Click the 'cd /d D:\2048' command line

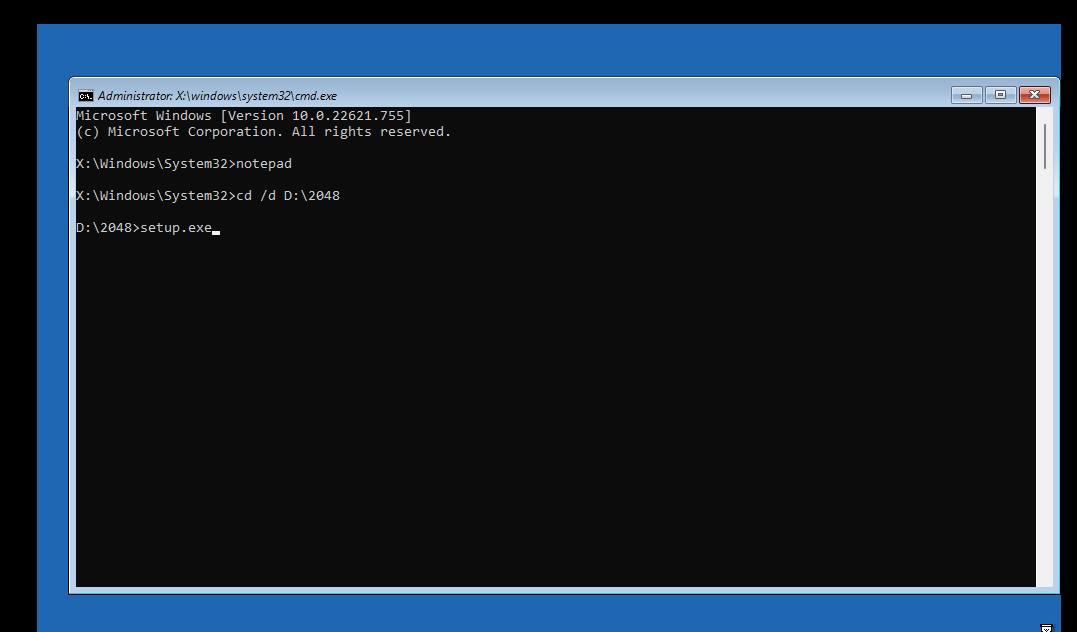coord(208,196)
